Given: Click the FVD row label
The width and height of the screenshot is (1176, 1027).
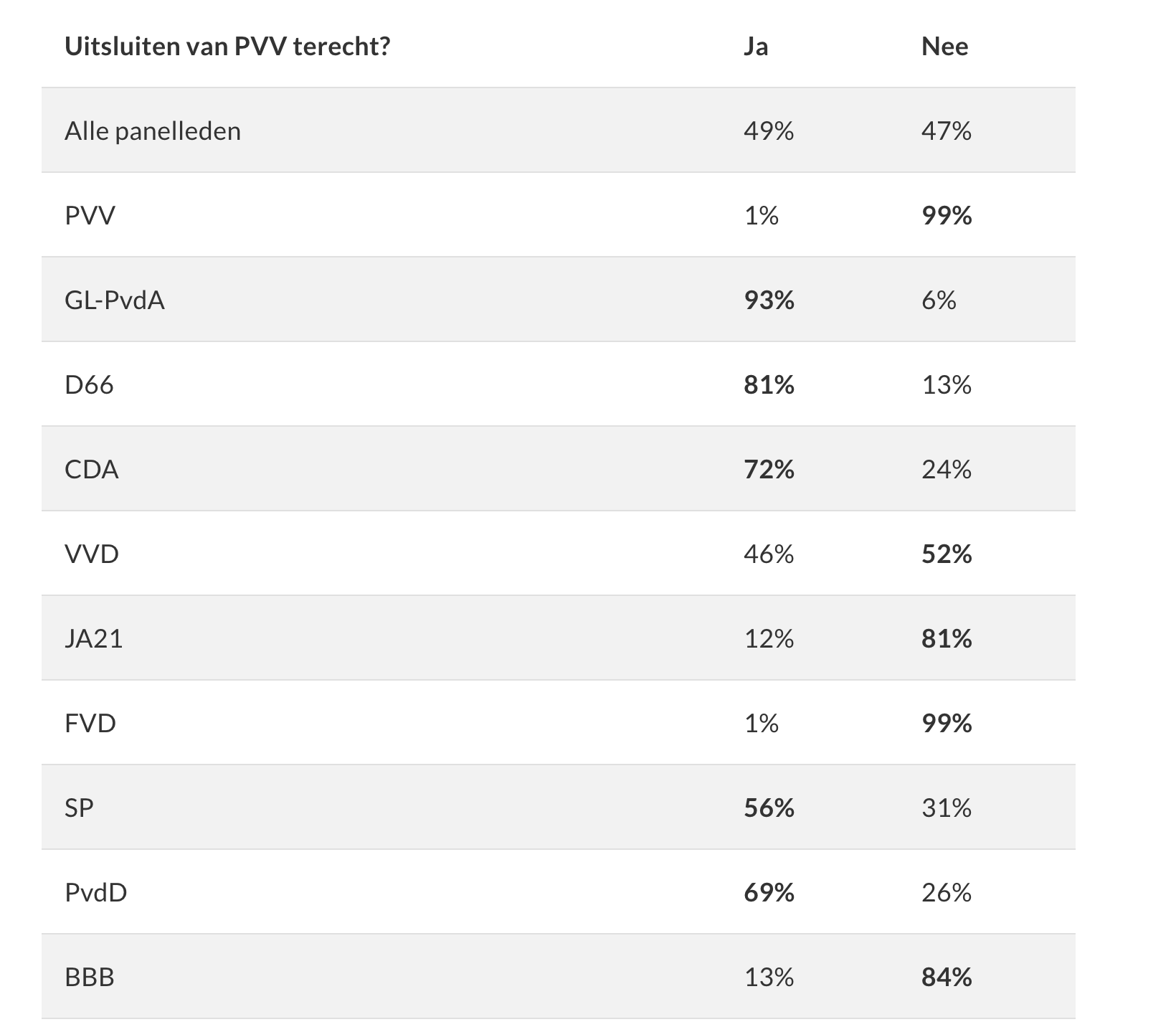Looking at the screenshot, I should [90, 724].
